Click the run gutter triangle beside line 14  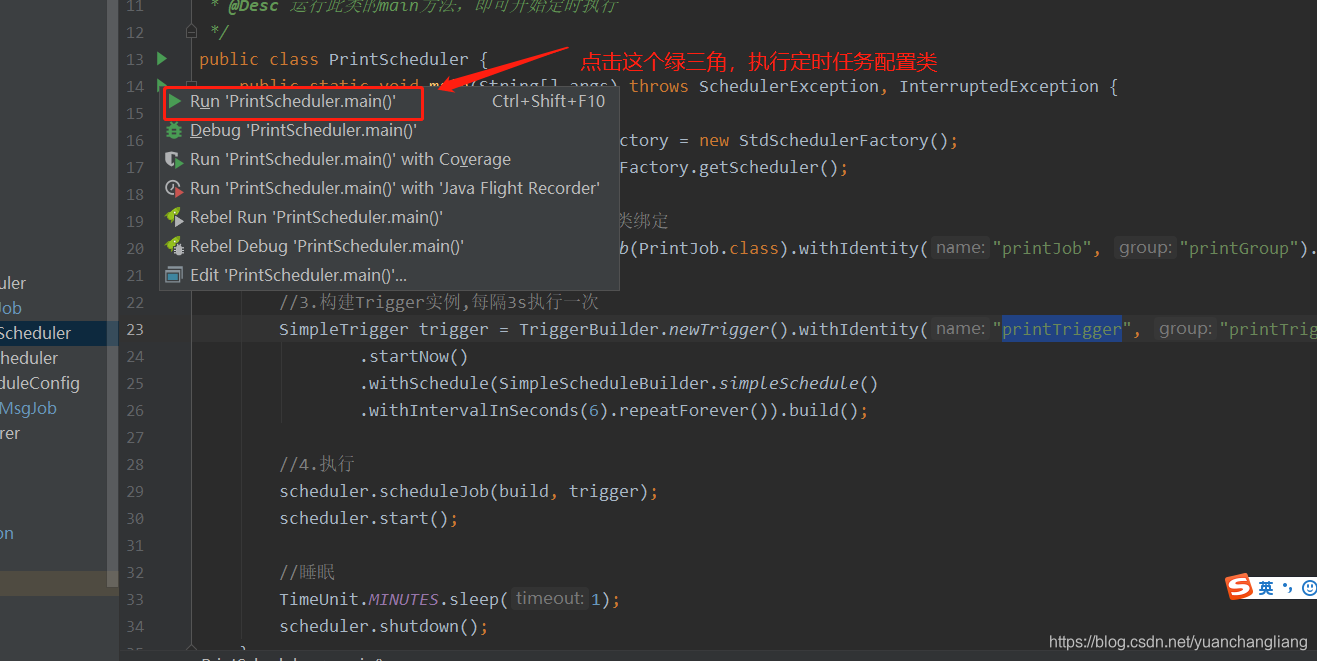[x=162, y=84]
